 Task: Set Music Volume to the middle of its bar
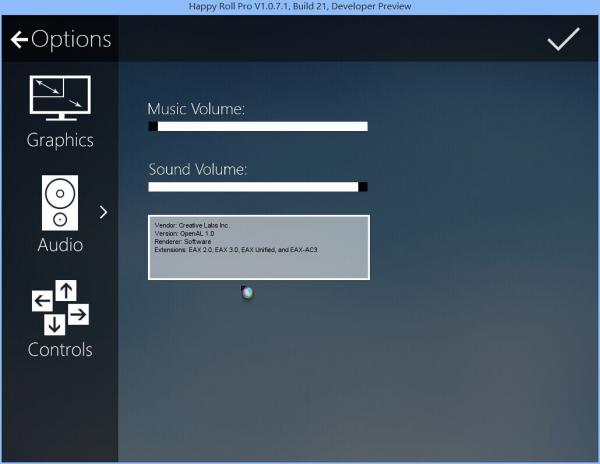coord(258,127)
